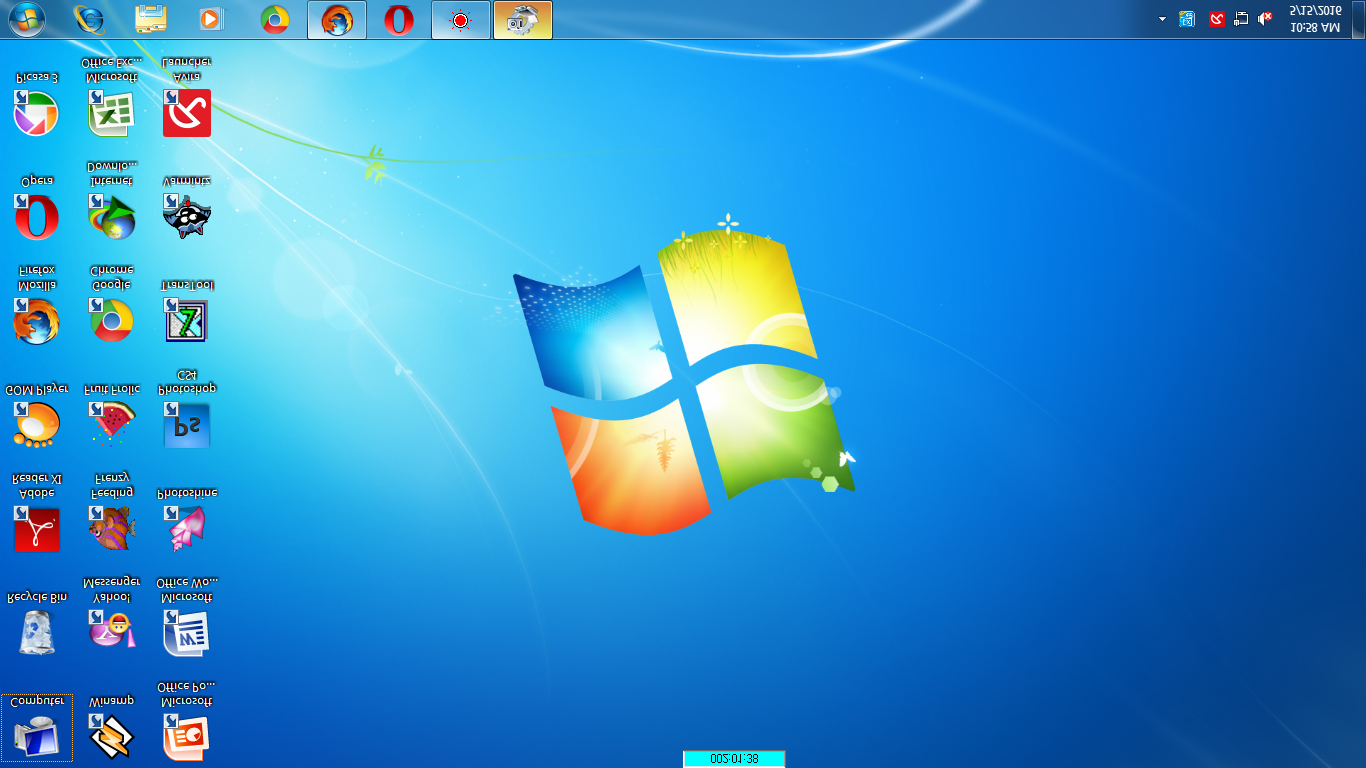Image resolution: width=1366 pixels, height=768 pixels.
Task: Open Windows Explorer from the taskbar
Action: (x=151, y=19)
